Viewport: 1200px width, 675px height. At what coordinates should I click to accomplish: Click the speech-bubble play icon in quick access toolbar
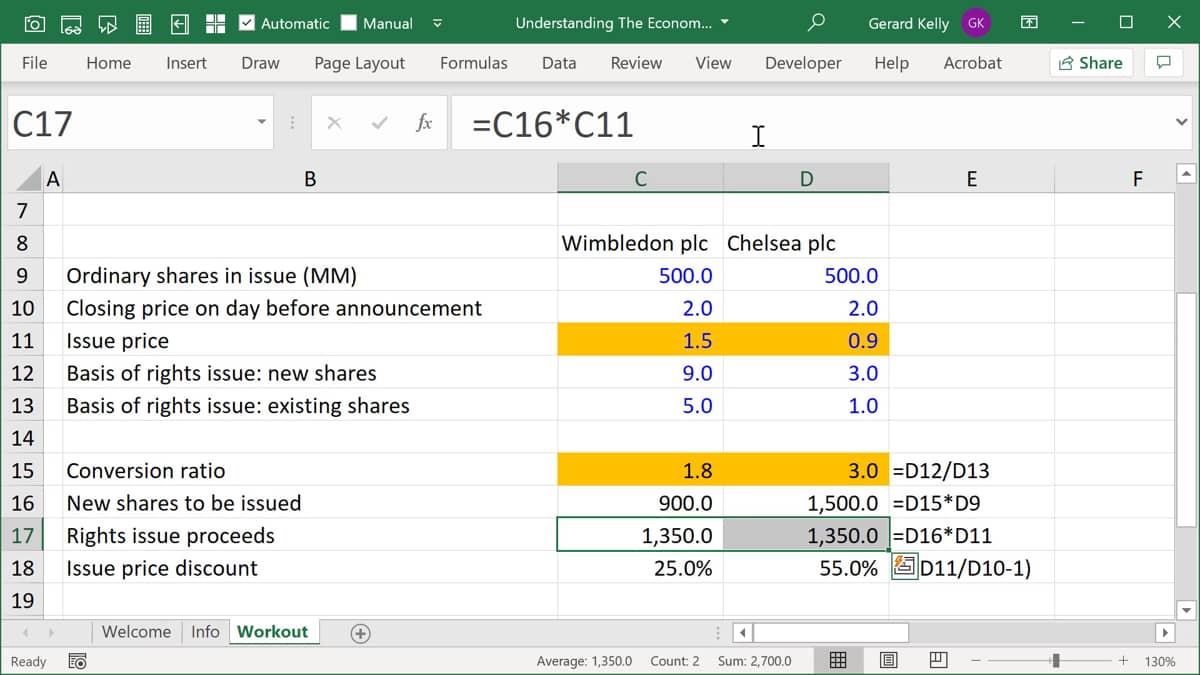click(x=107, y=23)
